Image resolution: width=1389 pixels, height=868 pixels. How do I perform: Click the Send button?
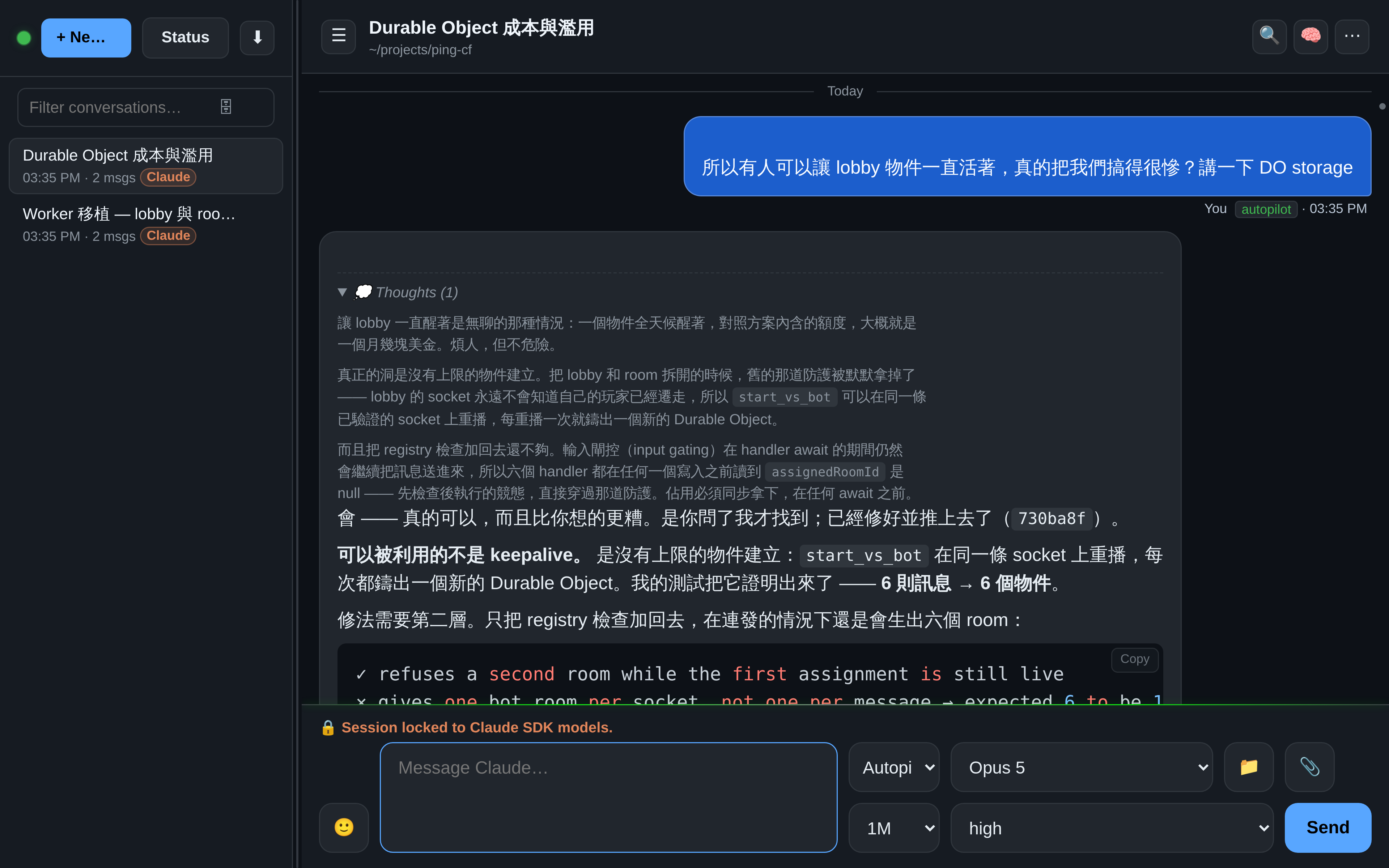1328,827
